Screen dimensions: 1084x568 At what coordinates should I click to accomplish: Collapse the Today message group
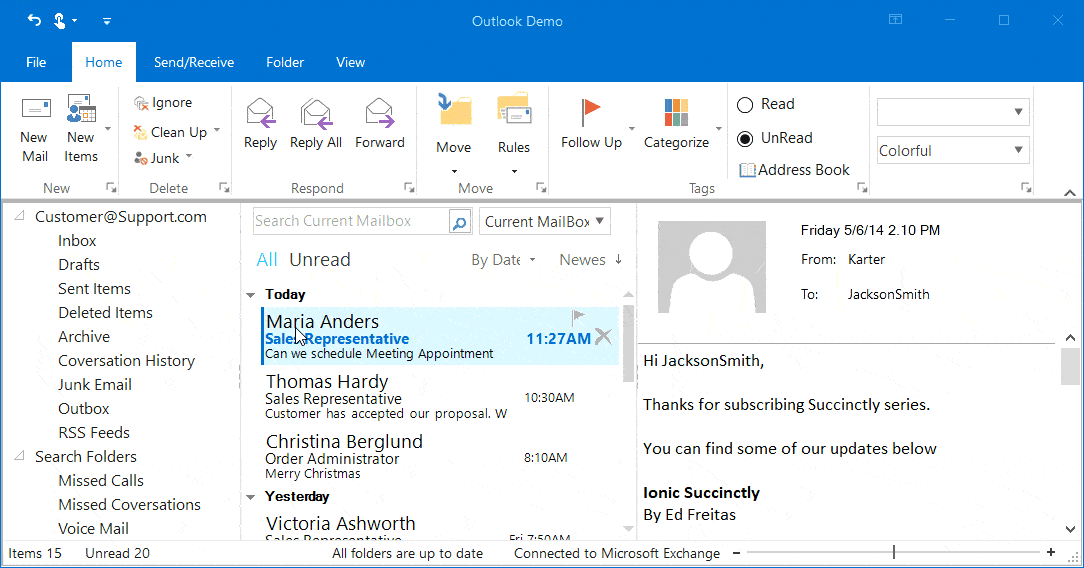click(x=251, y=295)
